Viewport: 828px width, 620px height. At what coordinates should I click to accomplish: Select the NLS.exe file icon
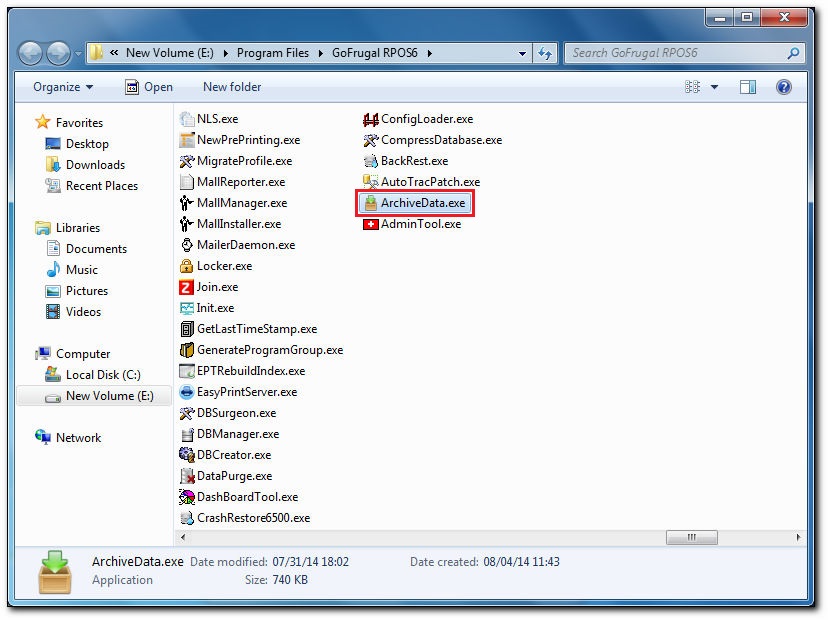187,119
